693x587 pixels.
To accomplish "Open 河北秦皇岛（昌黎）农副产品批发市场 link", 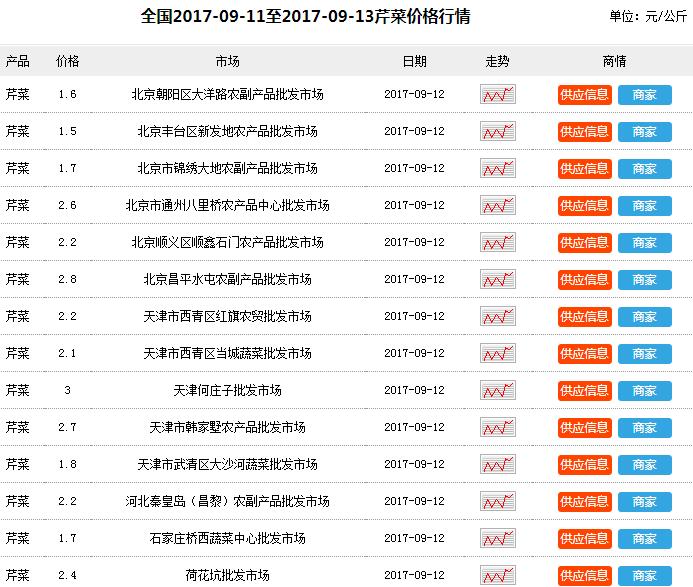I will 227,501.
